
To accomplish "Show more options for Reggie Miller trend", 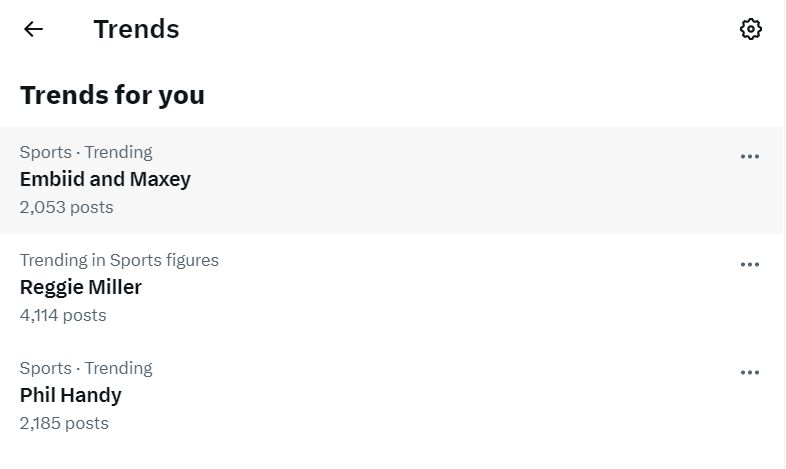I will (x=750, y=264).
